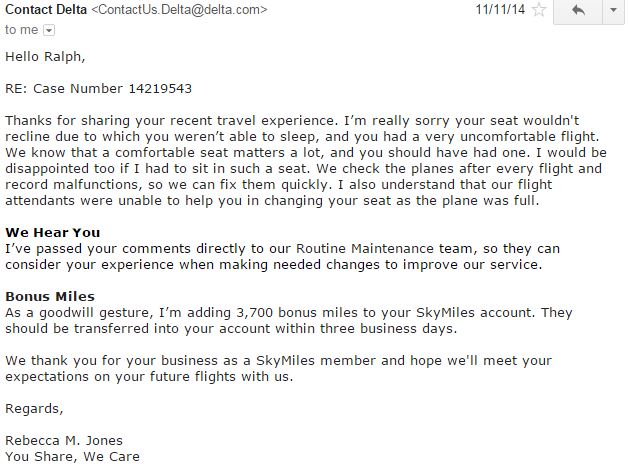
Task: Click the 'We Hear You' heading
Action: [x=49, y=233]
